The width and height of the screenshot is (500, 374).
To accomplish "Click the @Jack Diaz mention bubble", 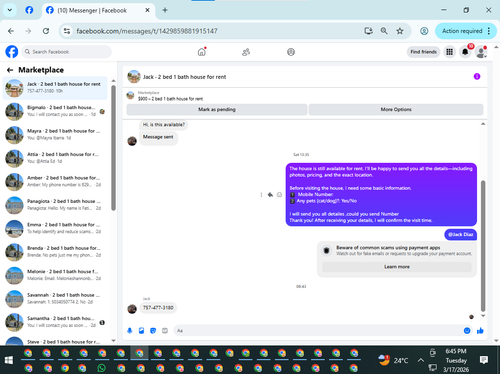I will point(461,234).
